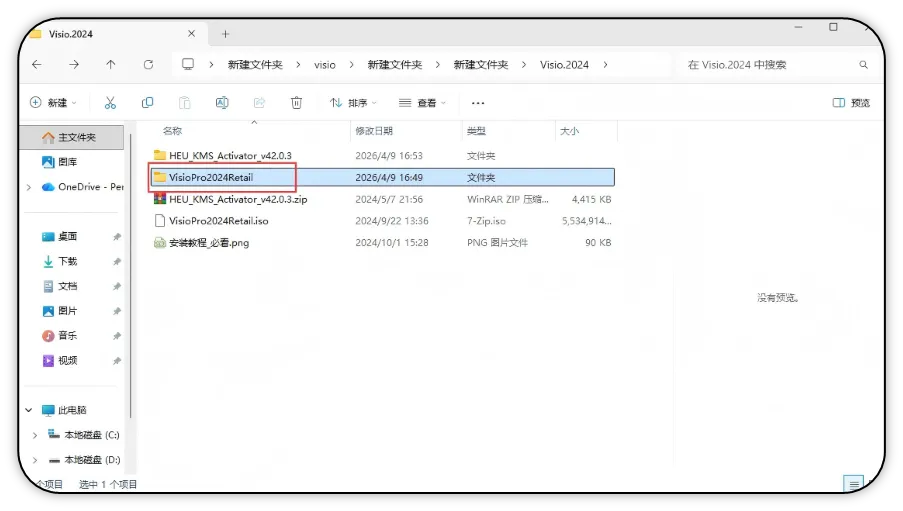Select HEU_KMS_Activator_v42.0.3.zip file
903x511 pixels.
coord(382,199)
